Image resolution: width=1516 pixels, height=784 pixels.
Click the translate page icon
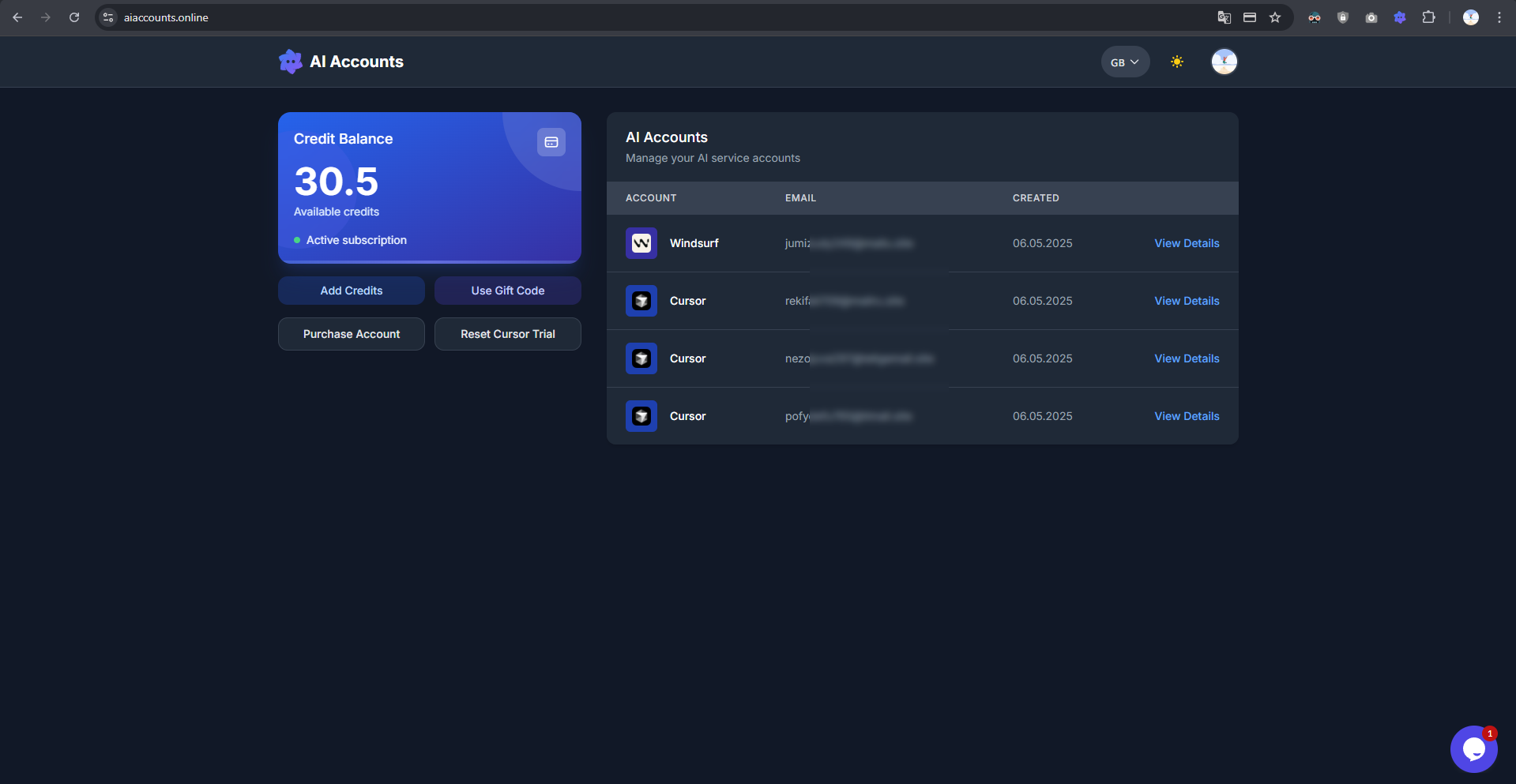pyautogui.click(x=1224, y=17)
